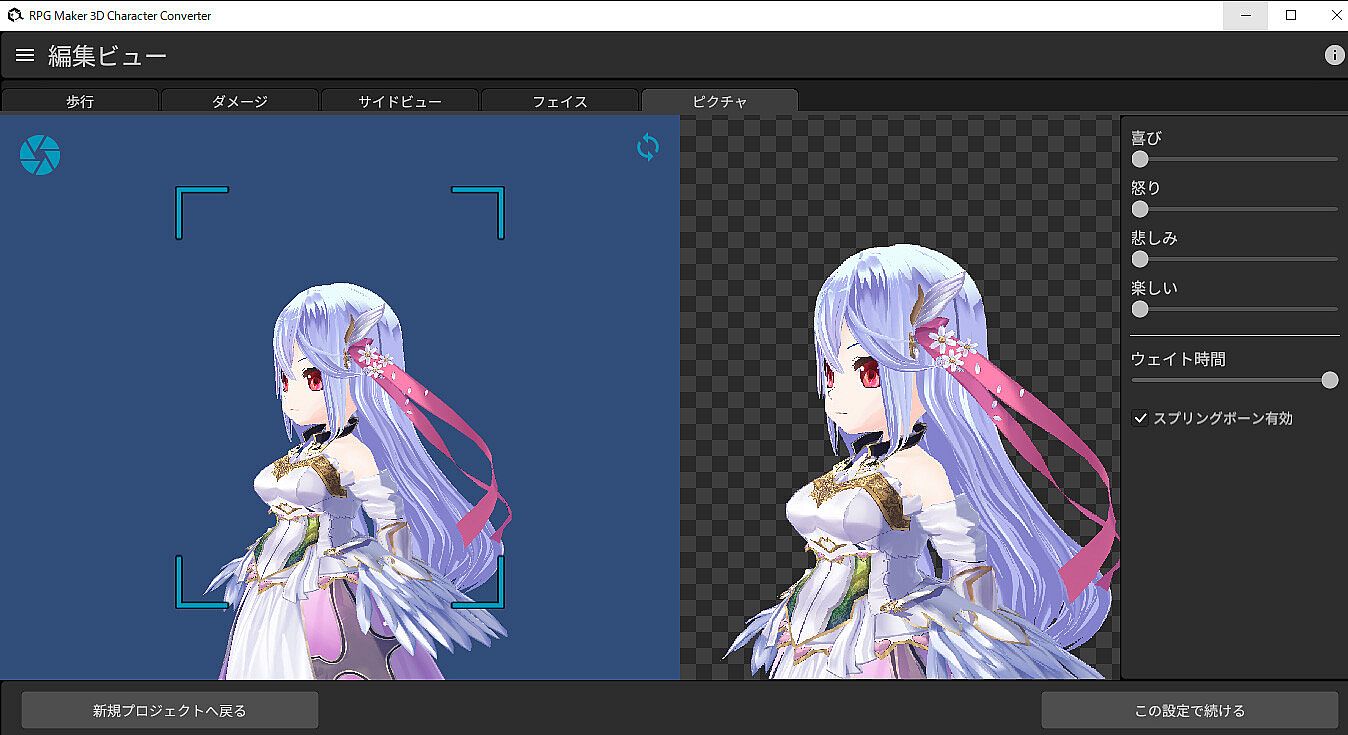Click the 喜び slider handle
The width and height of the screenshot is (1348, 735).
click(x=1140, y=159)
